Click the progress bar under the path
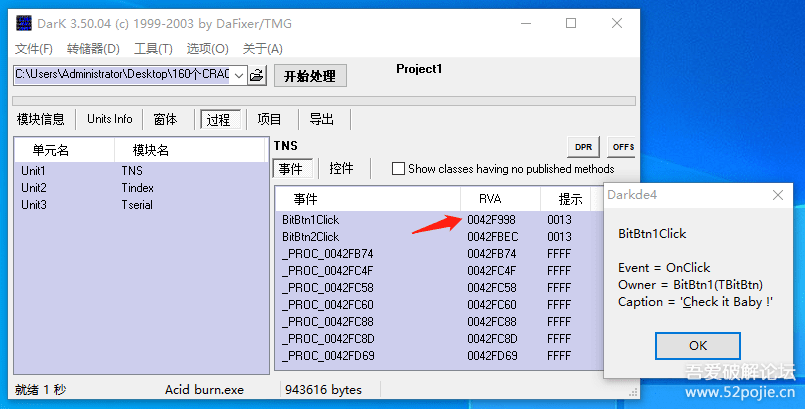 [x=323, y=100]
